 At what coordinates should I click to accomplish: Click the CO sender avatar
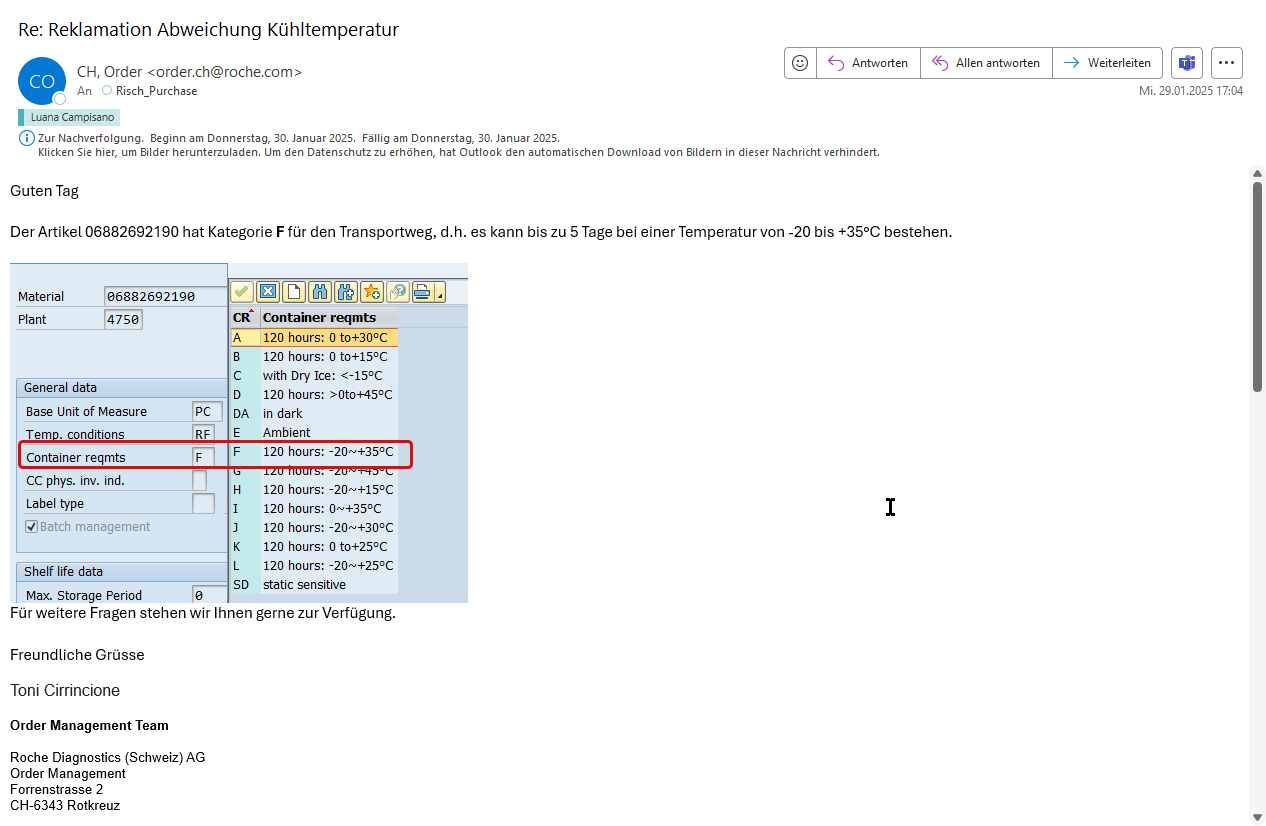pyautogui.click(x=42, y=81)
